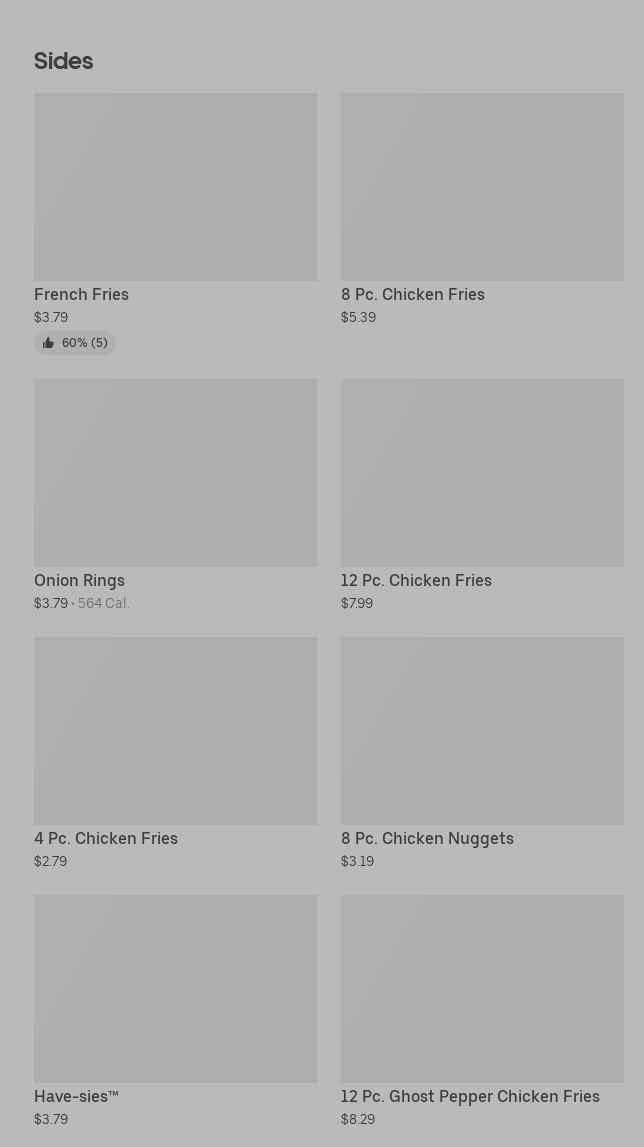Select 12 Pc. Ghost Pepper Chicken Fries title
The height and width of the screenshot is (1147, 644).
click(470, 1096)
